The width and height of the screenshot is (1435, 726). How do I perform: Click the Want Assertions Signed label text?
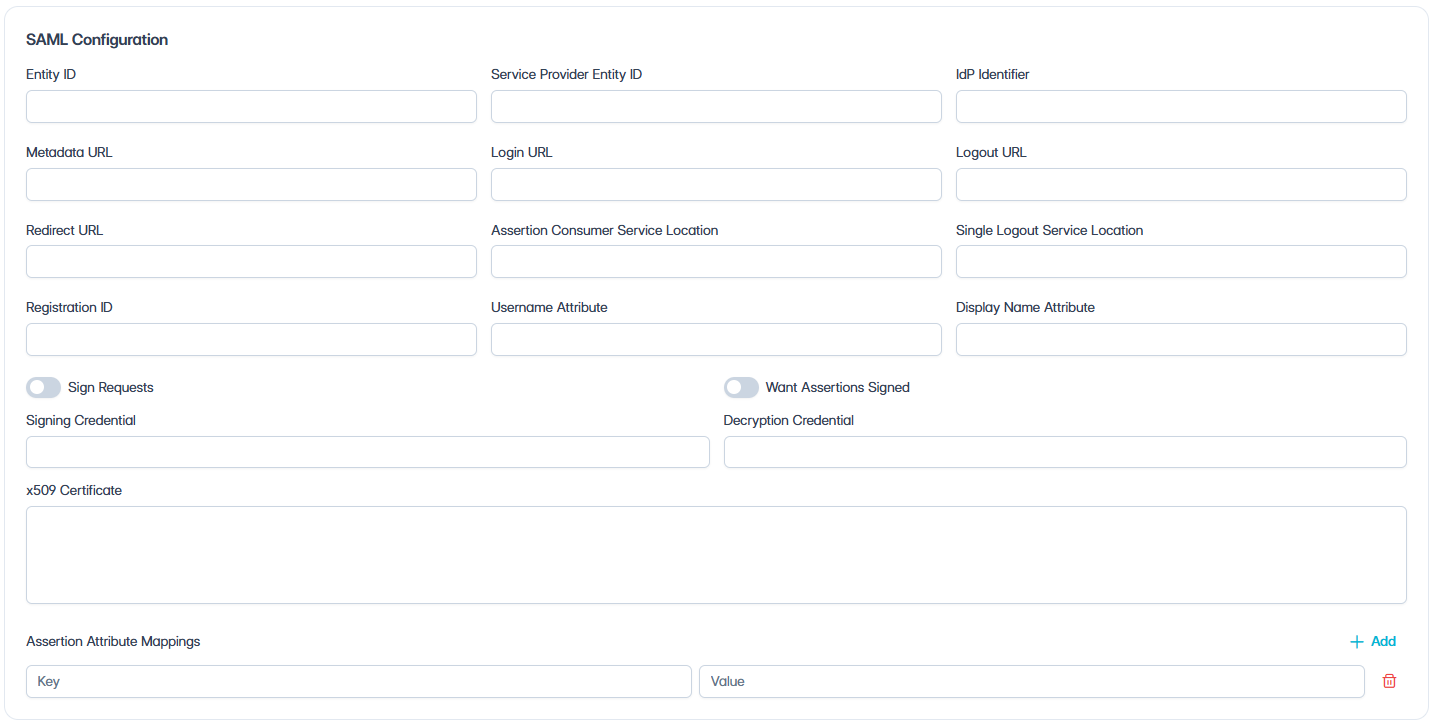coord(838,387)
